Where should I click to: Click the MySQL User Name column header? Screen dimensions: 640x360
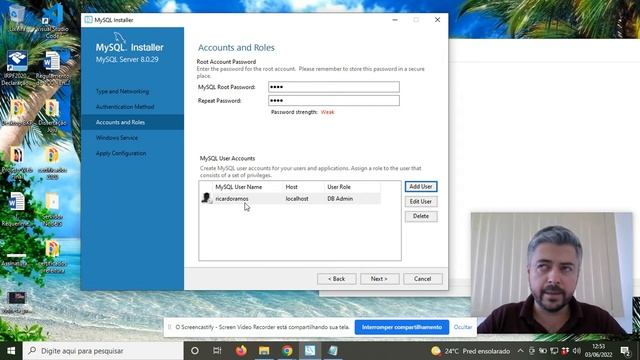point(239,187)
